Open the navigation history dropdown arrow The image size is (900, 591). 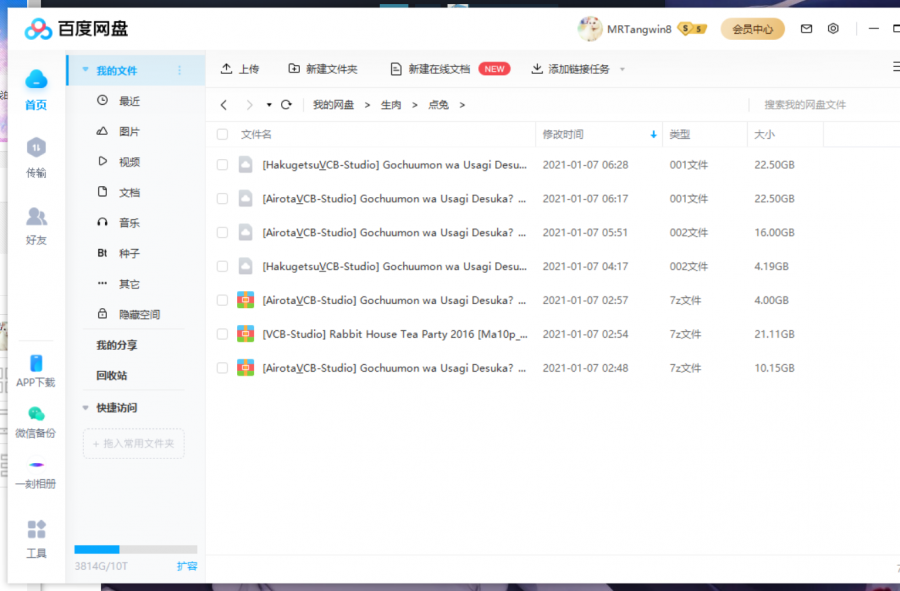[269, 105]
